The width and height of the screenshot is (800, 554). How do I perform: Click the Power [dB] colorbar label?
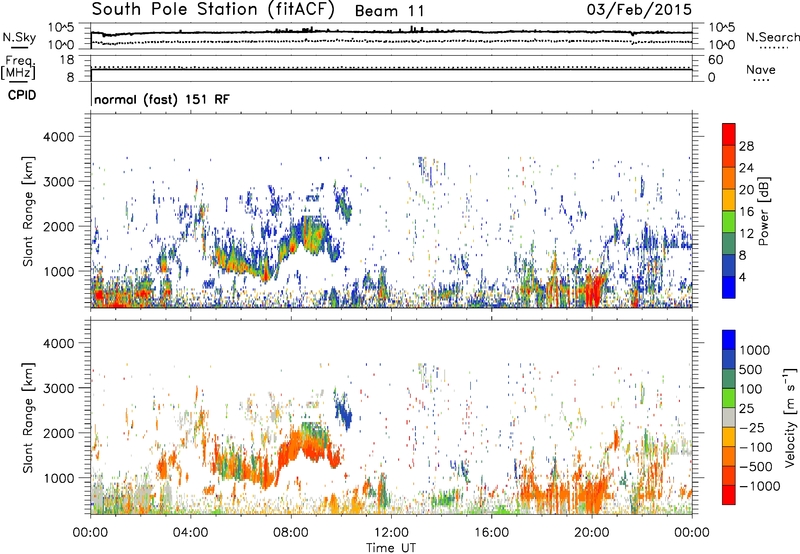tap(763, 211)
